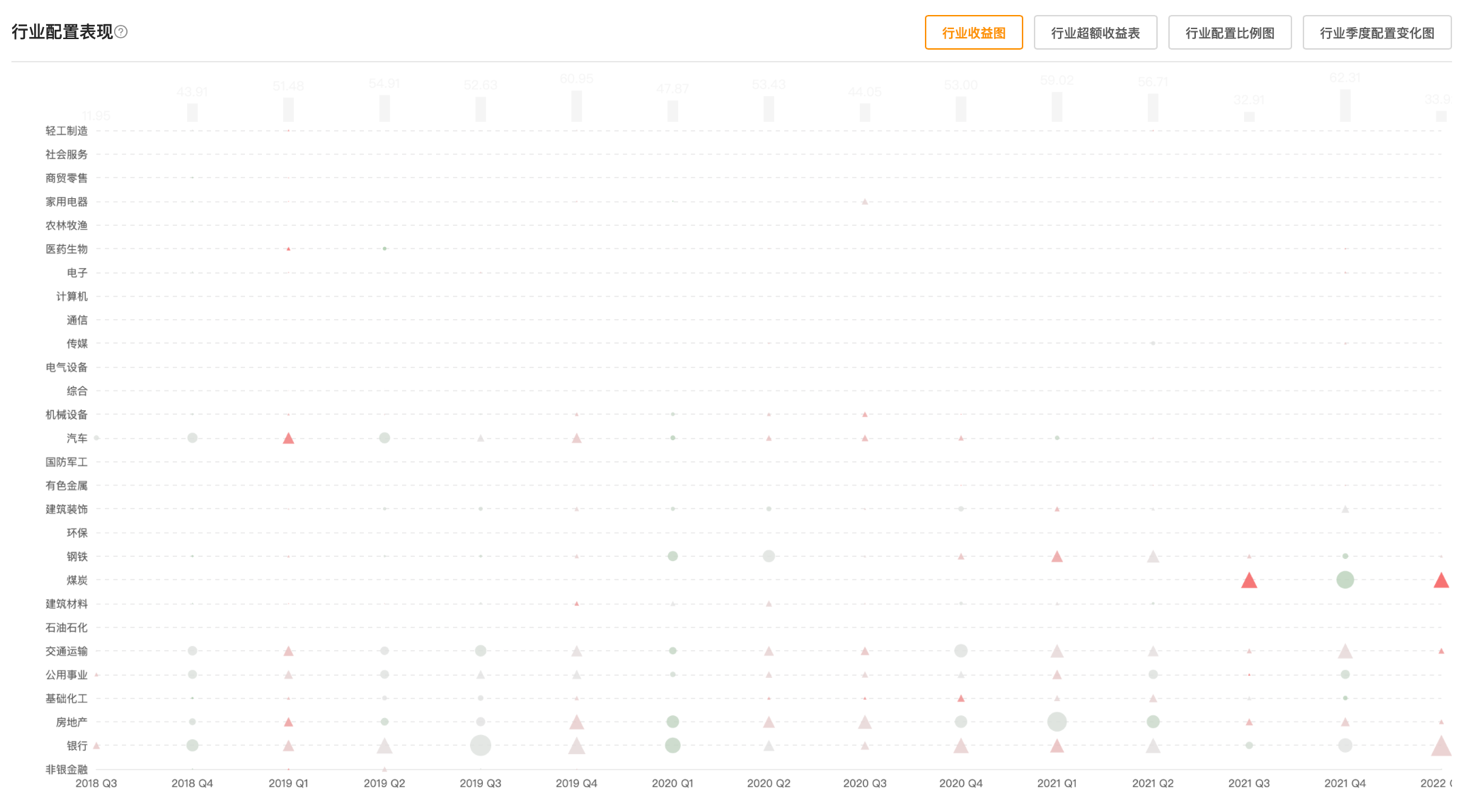Screen dimensions: 1472x801
Task: Click the short 2021 Q3 allocation bar
Action: [x=1249, y=116]
